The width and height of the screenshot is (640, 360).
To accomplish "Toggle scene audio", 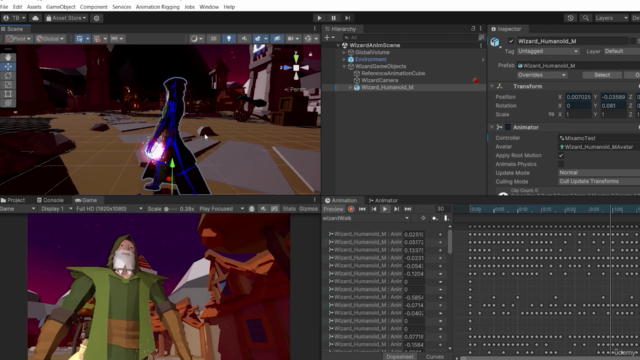I will click(244, 38).
